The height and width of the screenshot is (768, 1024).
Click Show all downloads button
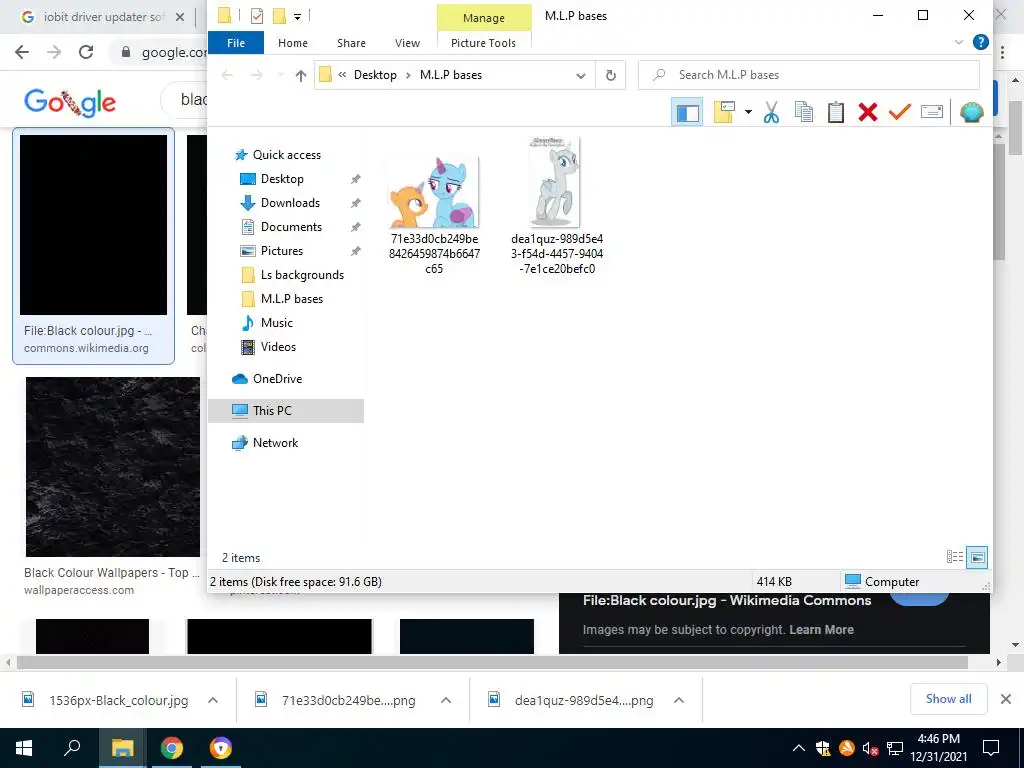click(948, 699)
